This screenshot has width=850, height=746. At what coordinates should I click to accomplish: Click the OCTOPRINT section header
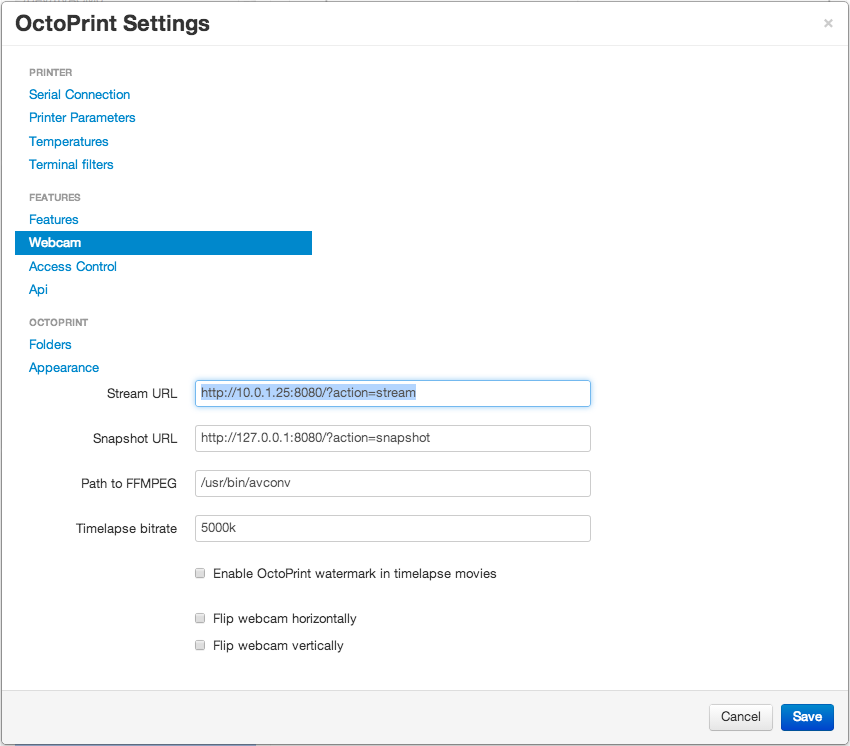point(59,323)
